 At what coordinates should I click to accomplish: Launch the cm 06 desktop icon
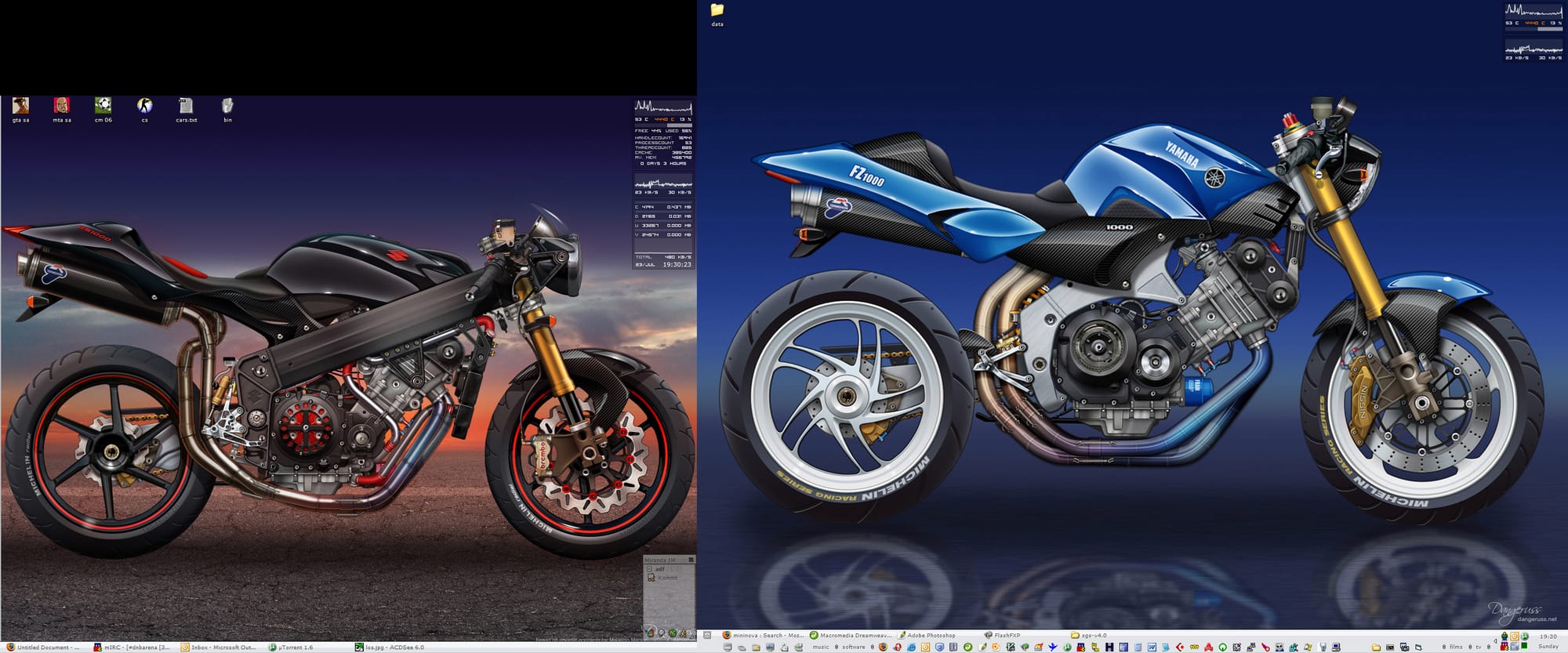103,109
